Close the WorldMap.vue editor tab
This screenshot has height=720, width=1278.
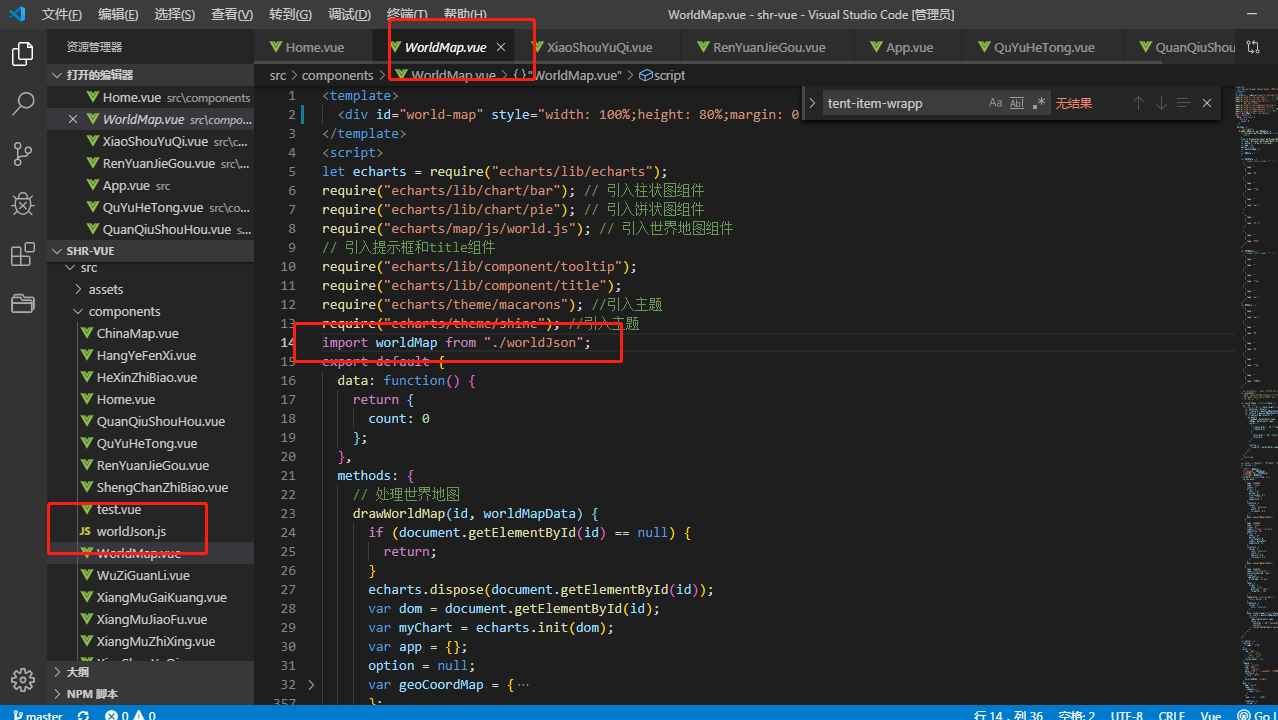[x=501, y=47]
